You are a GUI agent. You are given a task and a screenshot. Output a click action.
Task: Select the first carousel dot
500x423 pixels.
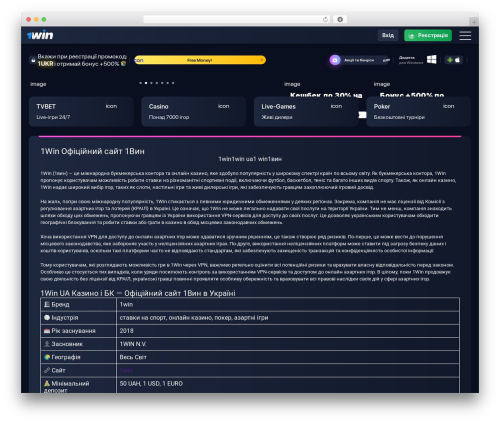141,83
